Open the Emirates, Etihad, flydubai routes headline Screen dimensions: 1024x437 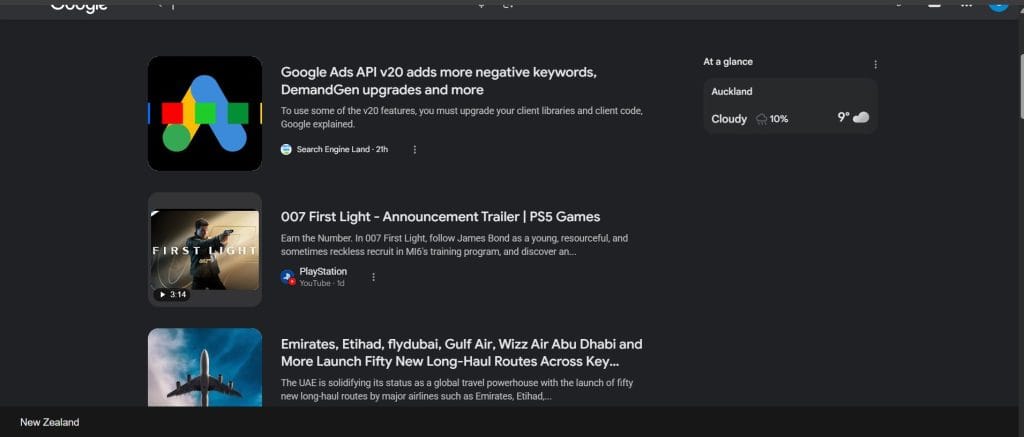click(462, 353)
